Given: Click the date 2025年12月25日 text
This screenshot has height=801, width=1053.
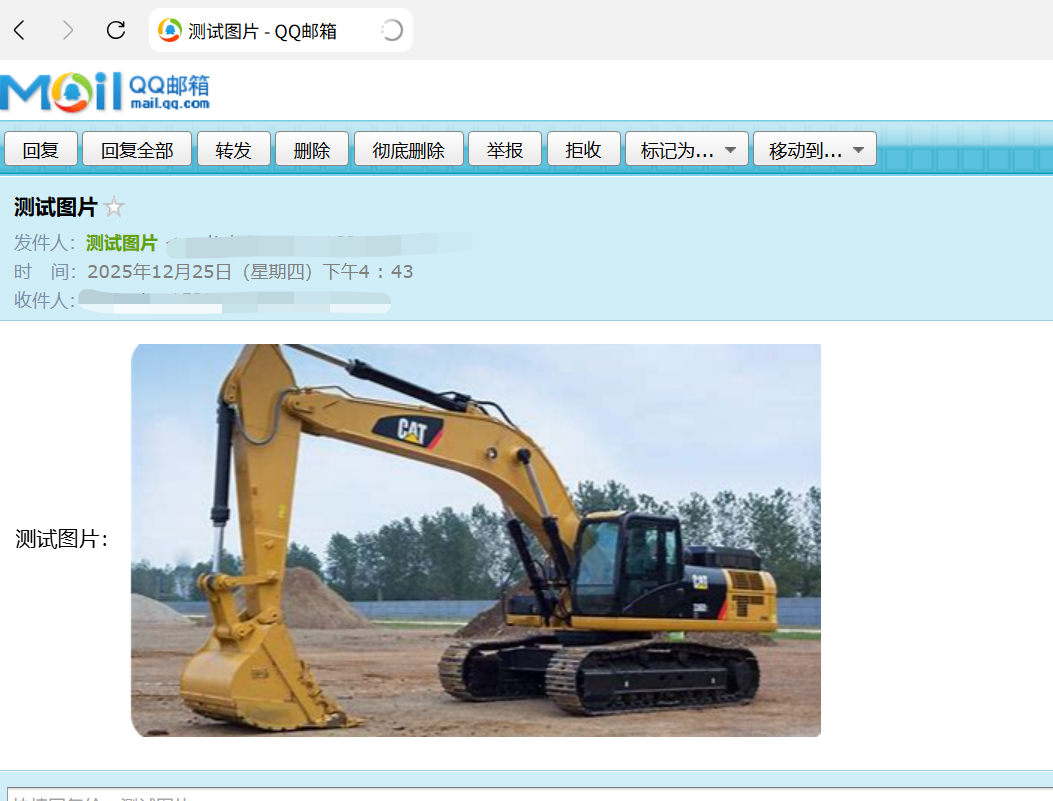Looking at the screenshot, I should [x=159, y=272].
